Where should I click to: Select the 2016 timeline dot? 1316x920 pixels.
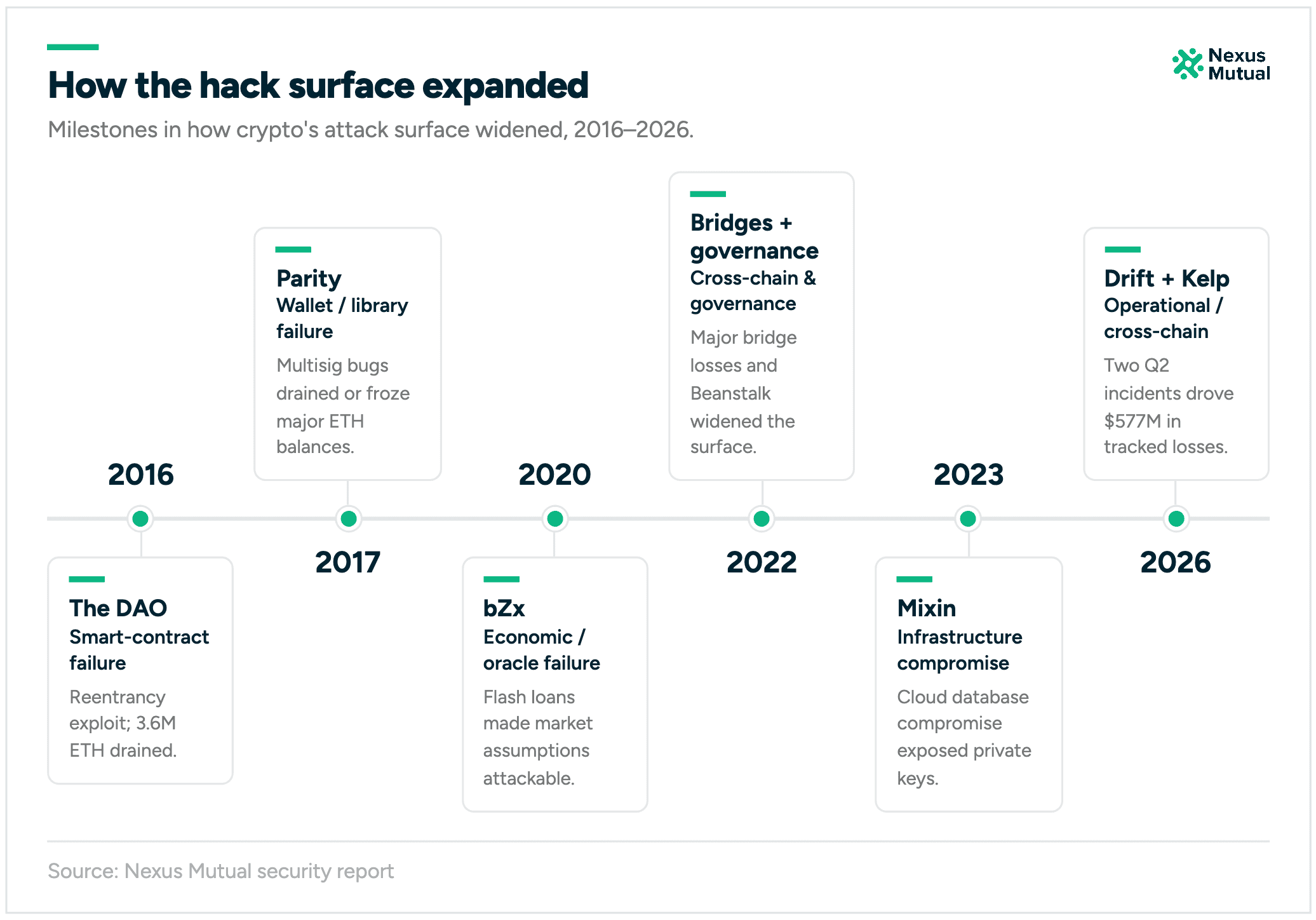(x=140, y=518)
